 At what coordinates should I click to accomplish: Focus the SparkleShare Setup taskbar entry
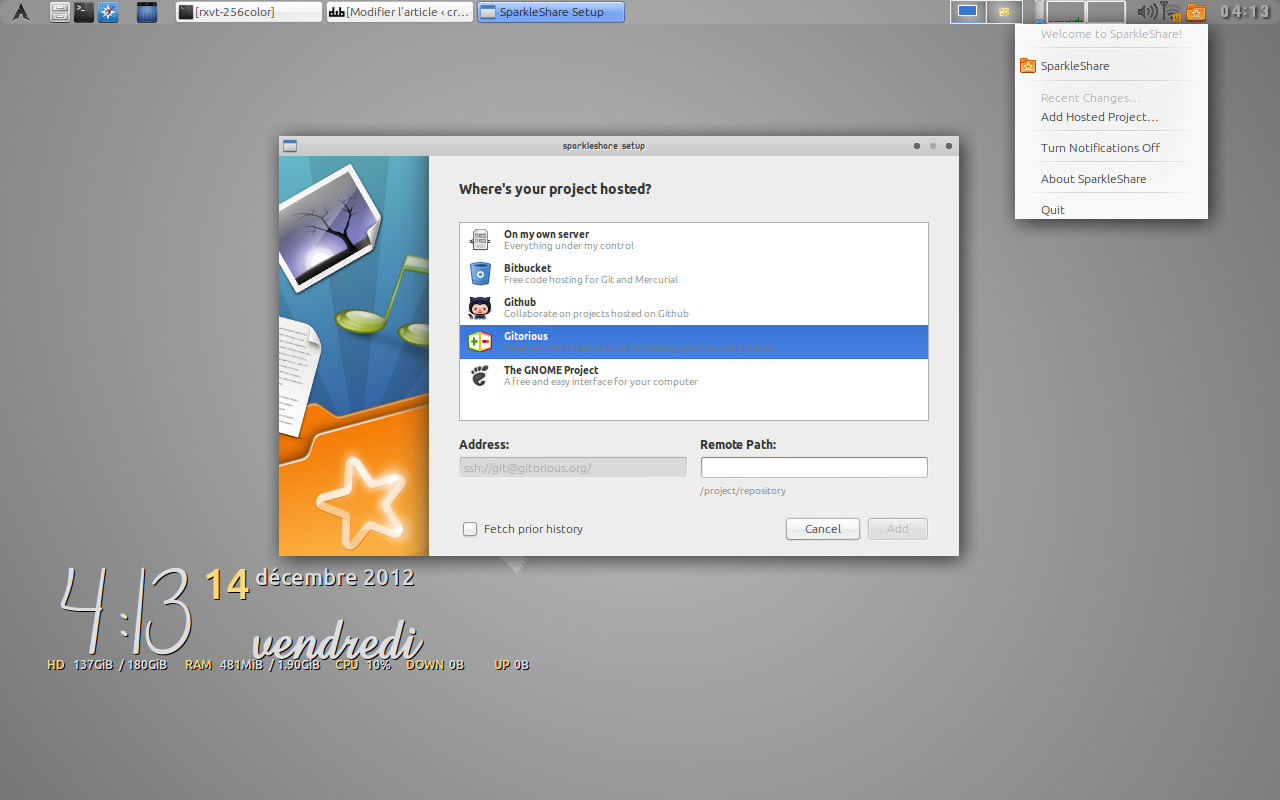[551, 12]
